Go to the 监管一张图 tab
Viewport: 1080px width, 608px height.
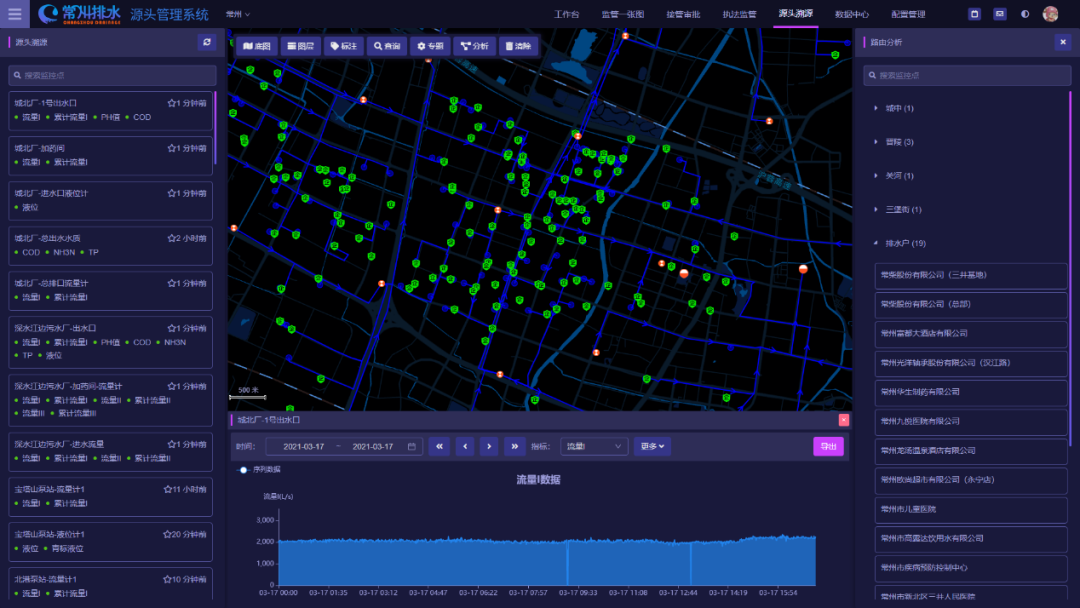(x=623, y=14)
